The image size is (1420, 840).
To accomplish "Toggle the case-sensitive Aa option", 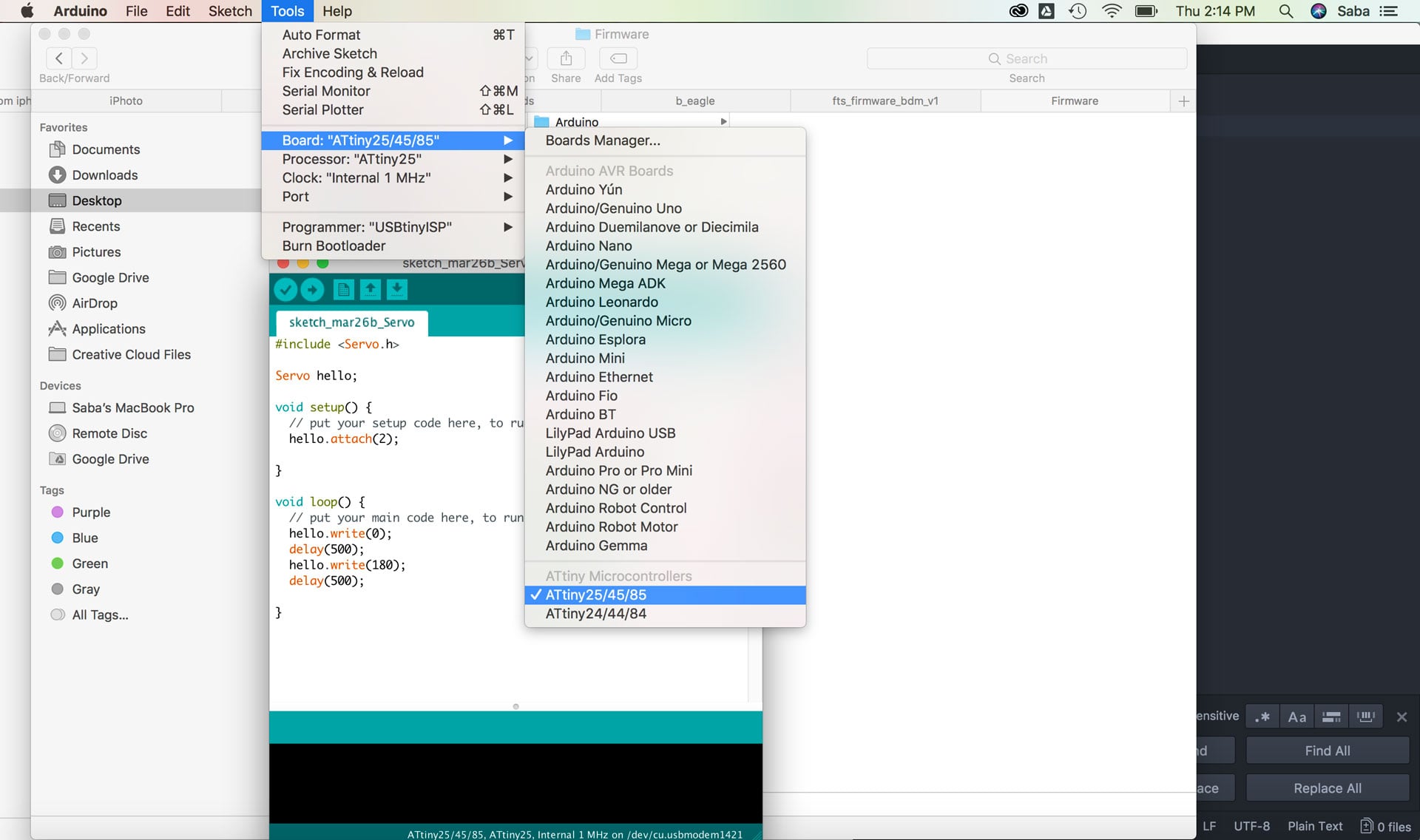I will (x=1297, y=717).
